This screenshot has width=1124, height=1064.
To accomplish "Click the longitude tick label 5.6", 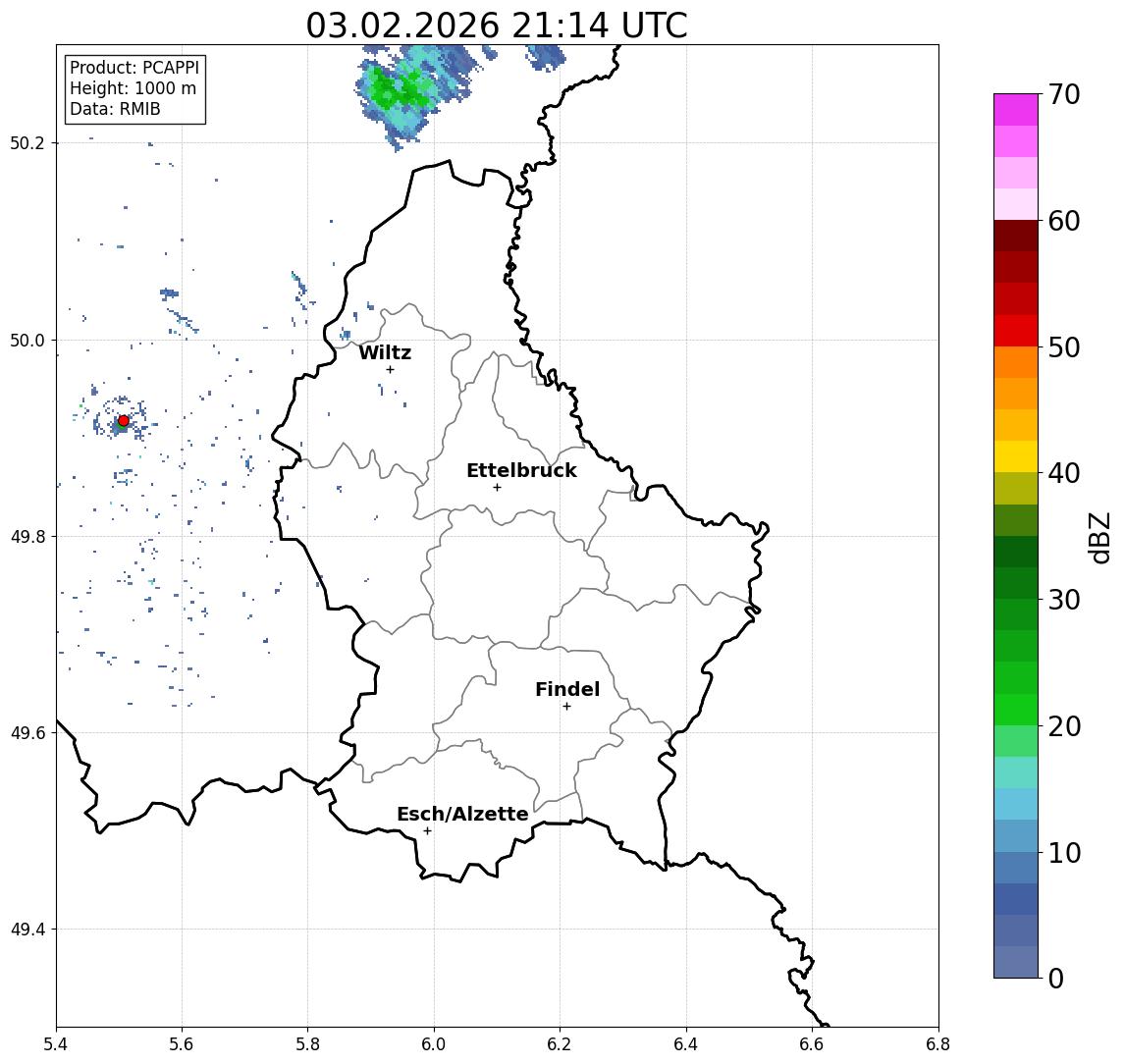I will (182, 1044).
